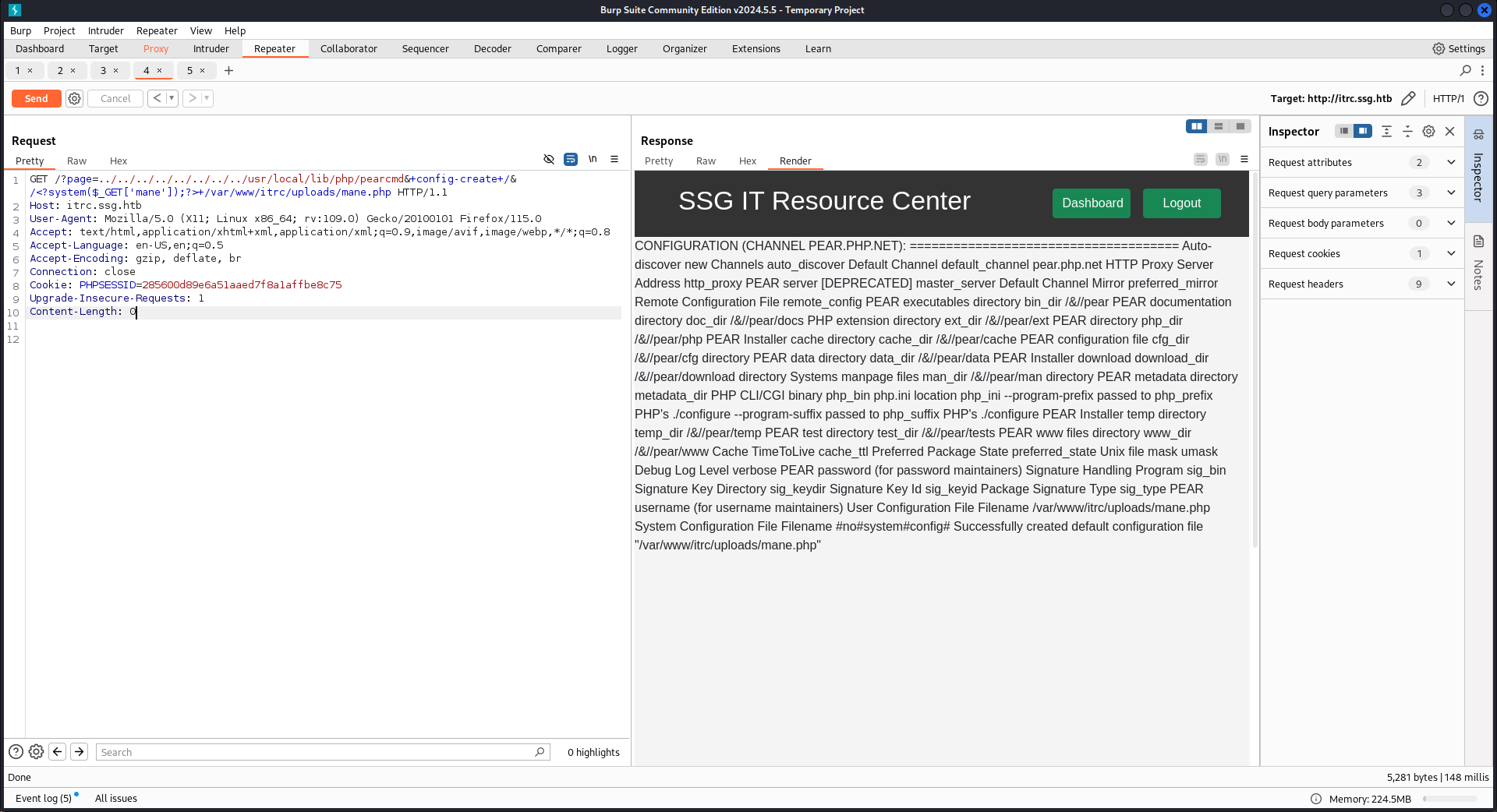This screenshot has width=1497, height=812.
Task: Open Burp Settings gear
Action: [1439, 48]
